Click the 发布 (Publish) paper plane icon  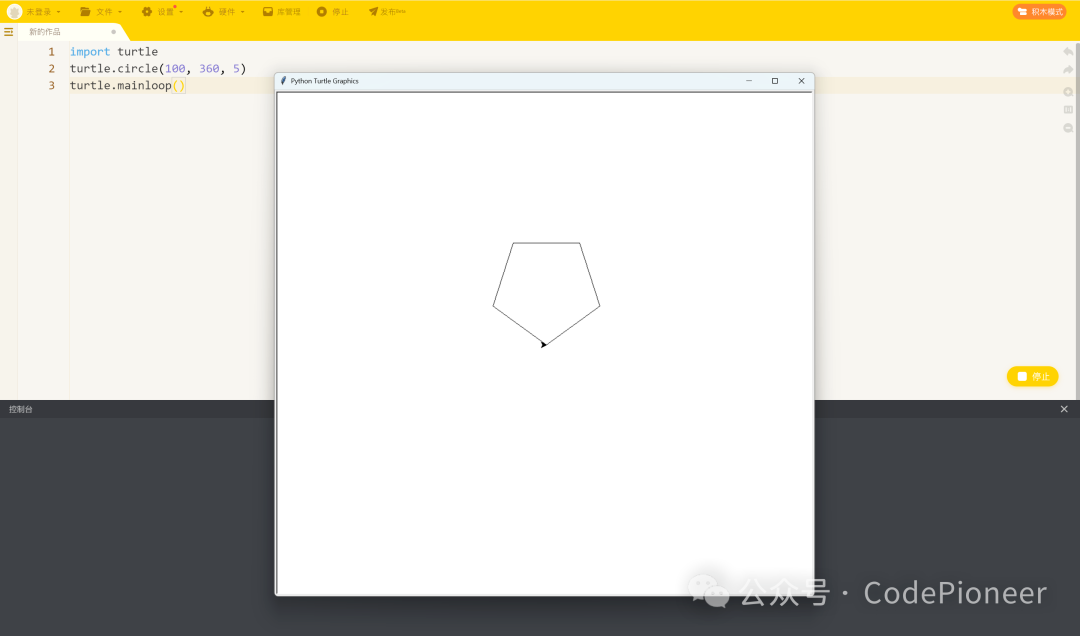[x=374, y=12]
